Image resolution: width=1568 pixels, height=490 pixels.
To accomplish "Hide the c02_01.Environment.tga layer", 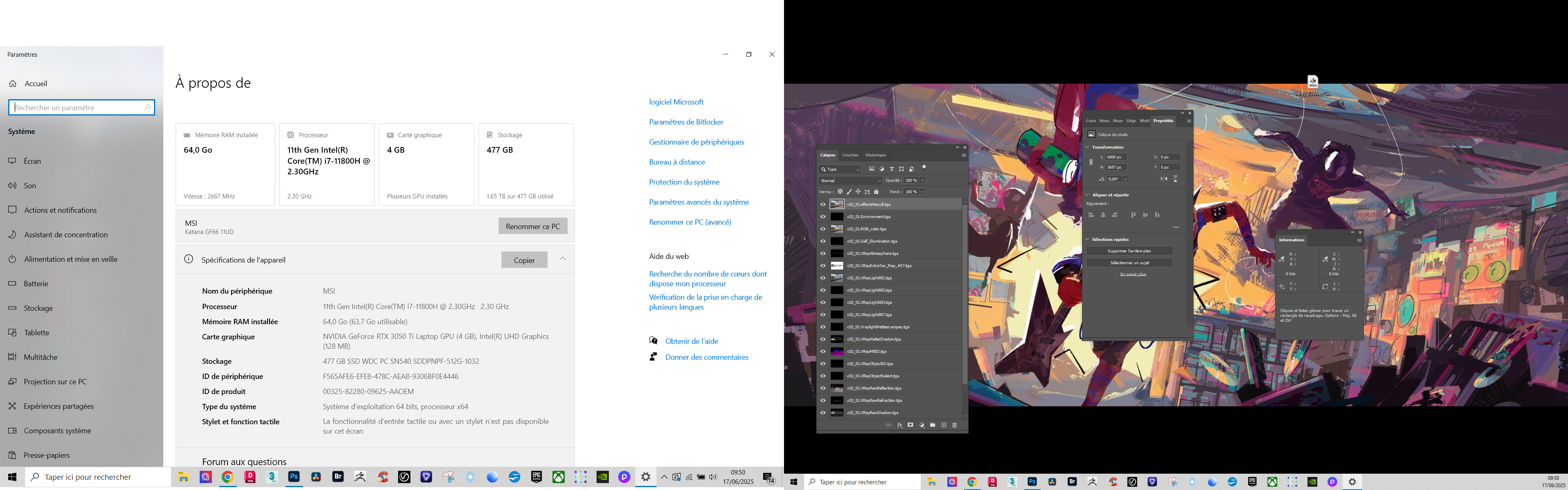I will (823, 217).
